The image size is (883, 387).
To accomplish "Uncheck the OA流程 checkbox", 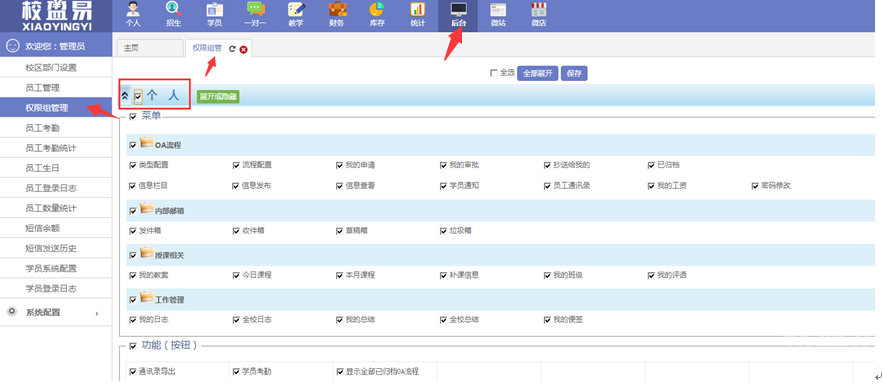I will [133, 145].
